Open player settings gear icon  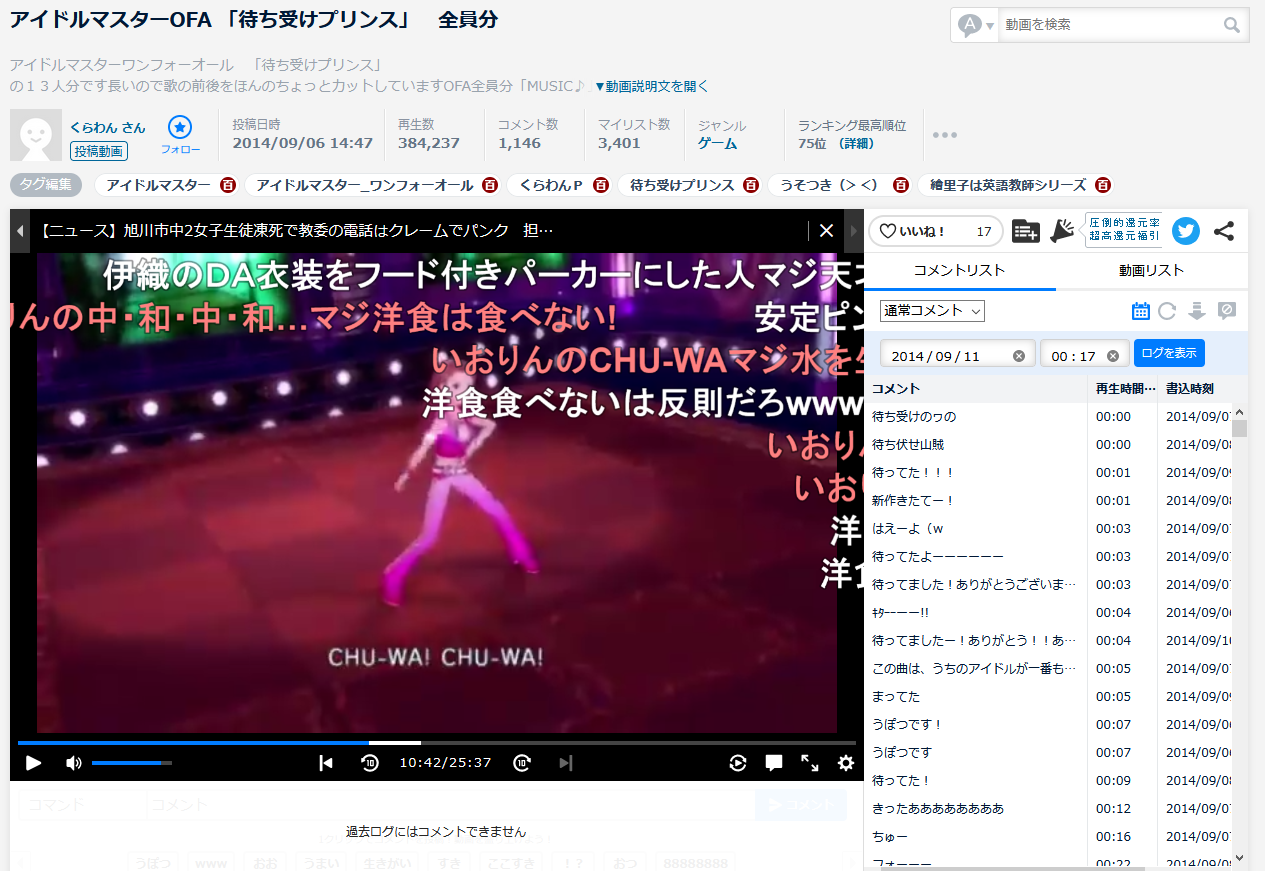(846, 763)
